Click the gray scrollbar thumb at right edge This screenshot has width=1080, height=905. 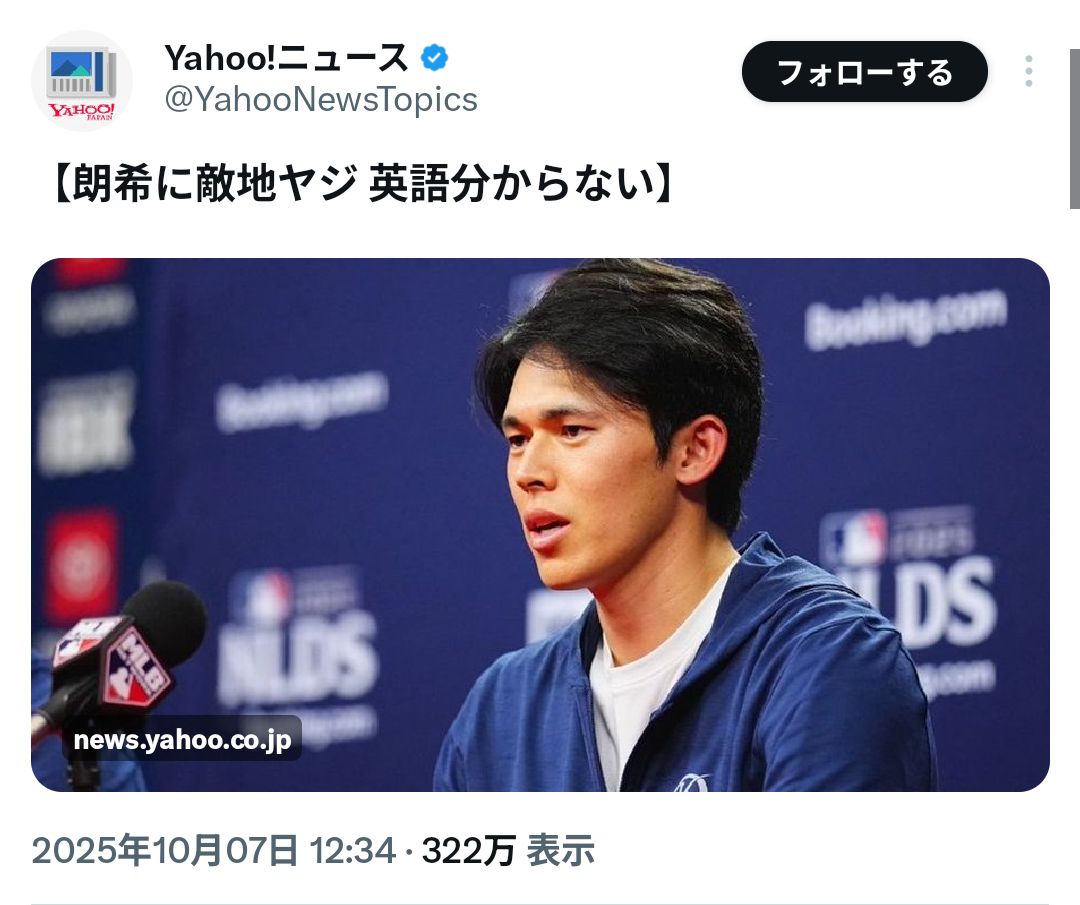pyautogui.click(x=1074, y=129)
